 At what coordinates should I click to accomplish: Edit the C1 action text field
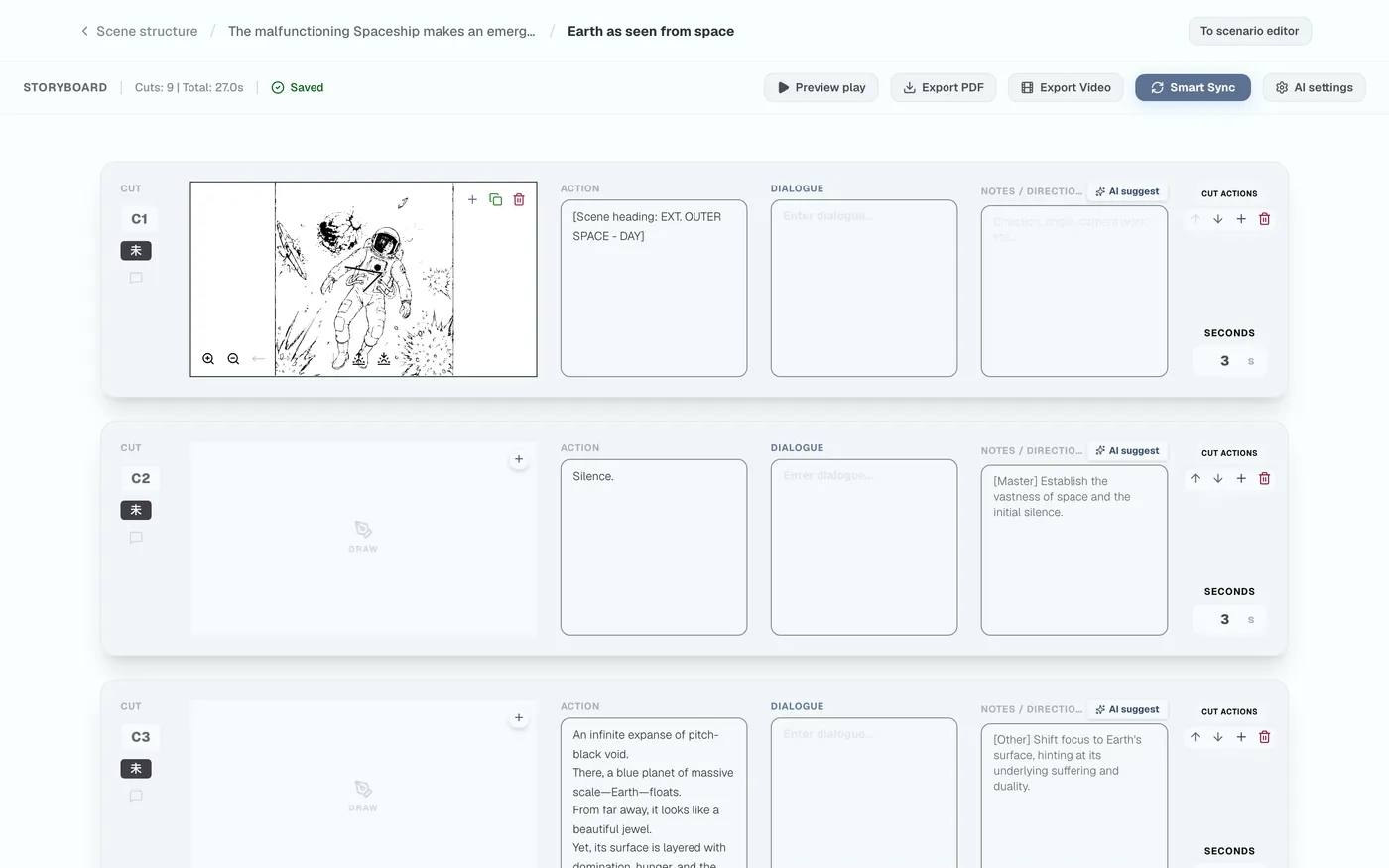tap(654, 289)
